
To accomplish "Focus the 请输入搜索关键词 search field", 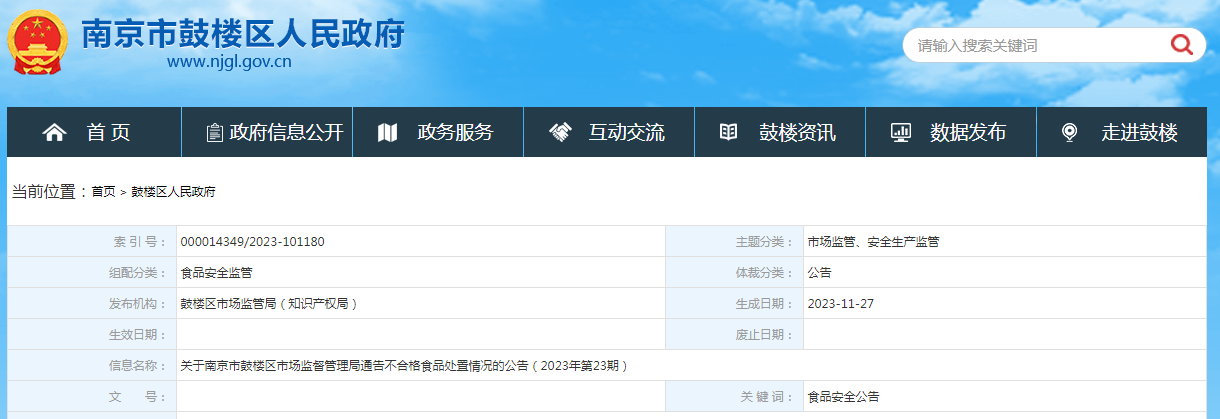I will pyautogui.click(x=1035, y=45).
